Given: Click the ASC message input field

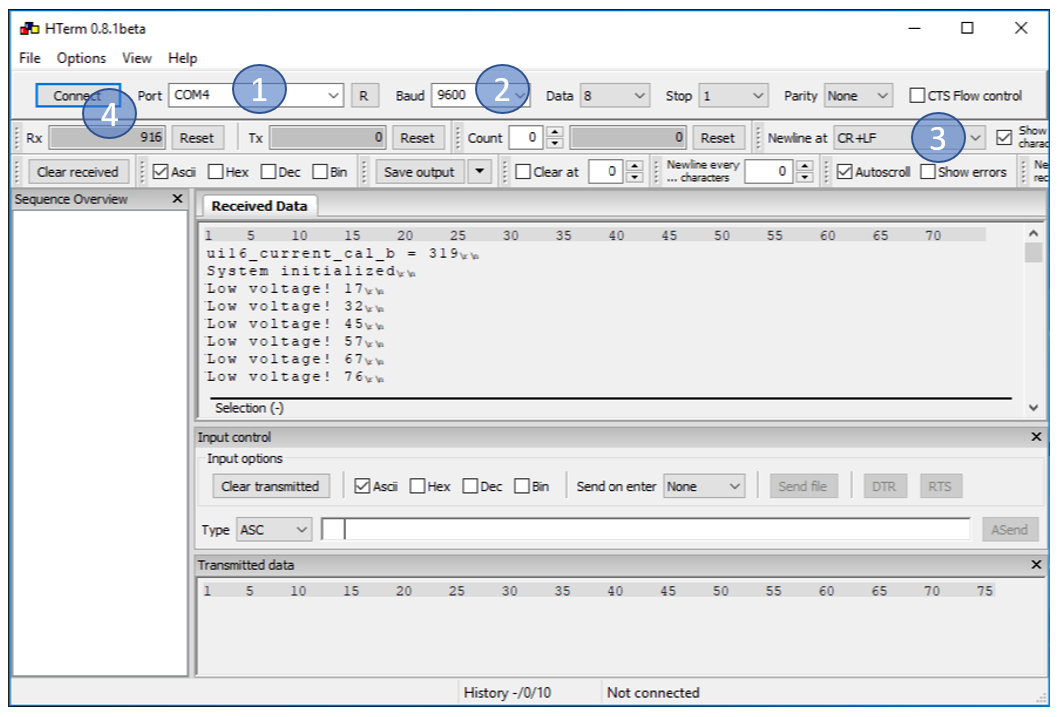Looking at the screenshot, I should pos(650,529).
